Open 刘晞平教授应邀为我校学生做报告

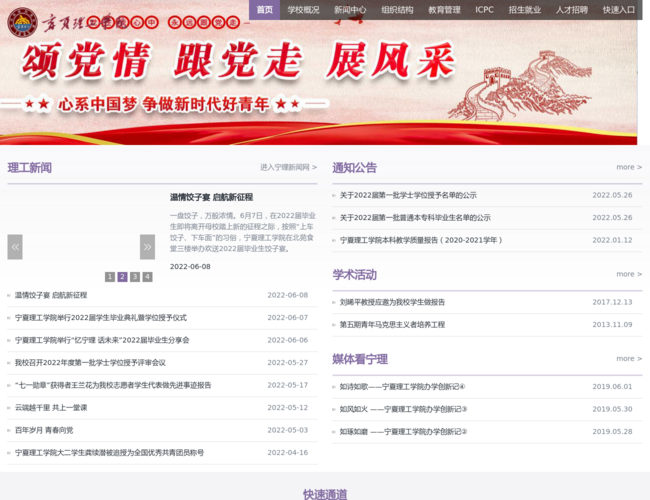point(392,302)
